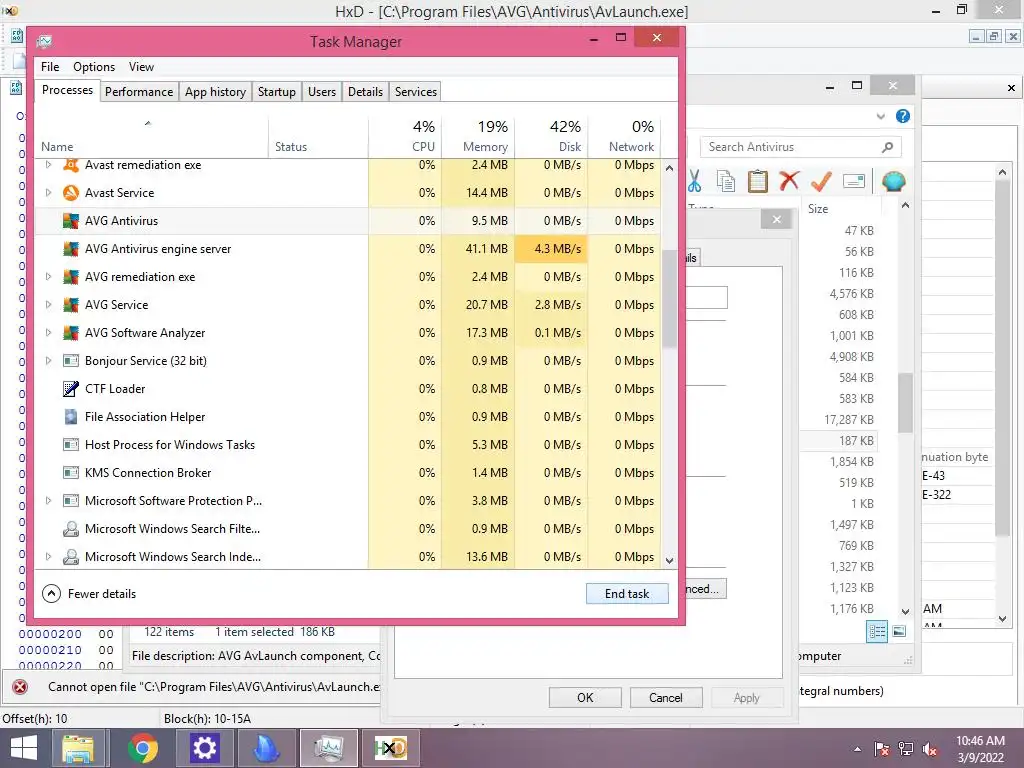1024x768 pixels.
Task: Click the search magnifier in Search Antivirus
Action: point(887,147)
